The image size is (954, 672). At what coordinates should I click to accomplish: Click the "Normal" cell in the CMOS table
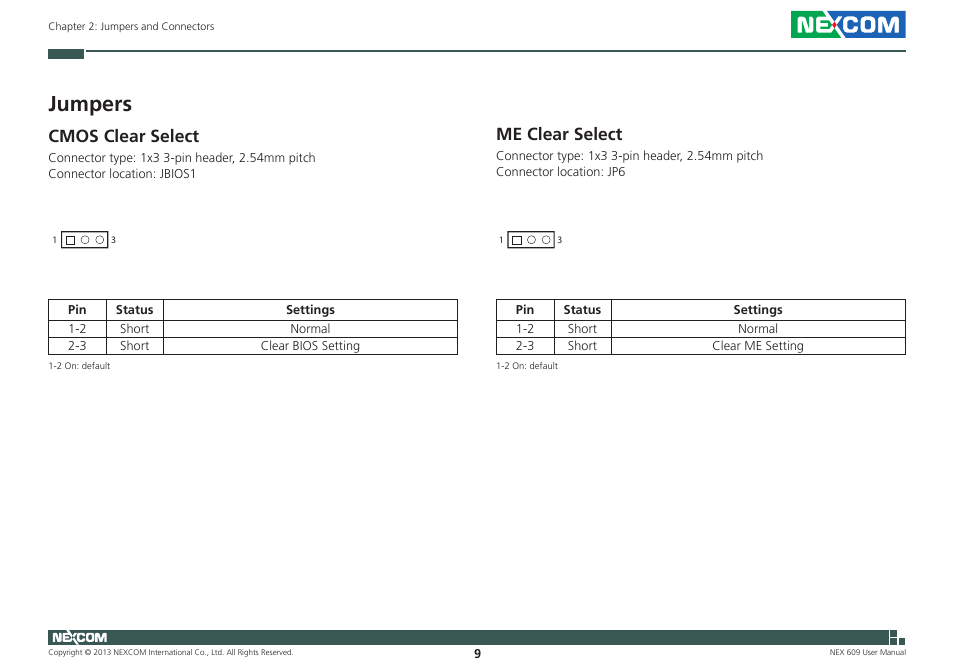(310, 329)
